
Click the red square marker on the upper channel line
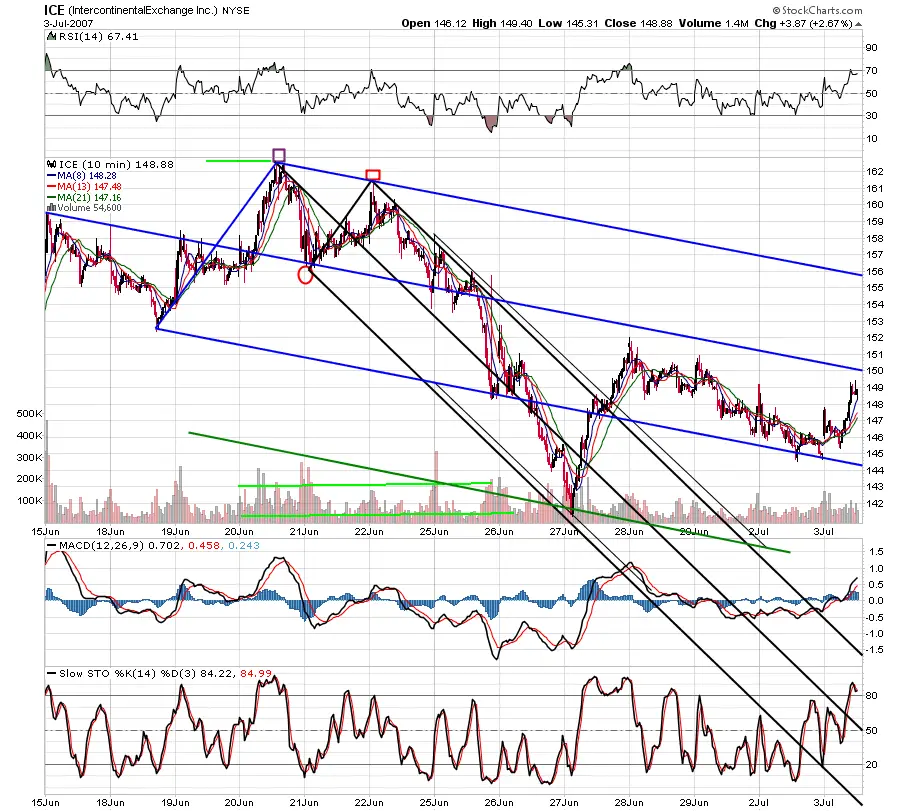pyautogui.click(x=372, y=175)
